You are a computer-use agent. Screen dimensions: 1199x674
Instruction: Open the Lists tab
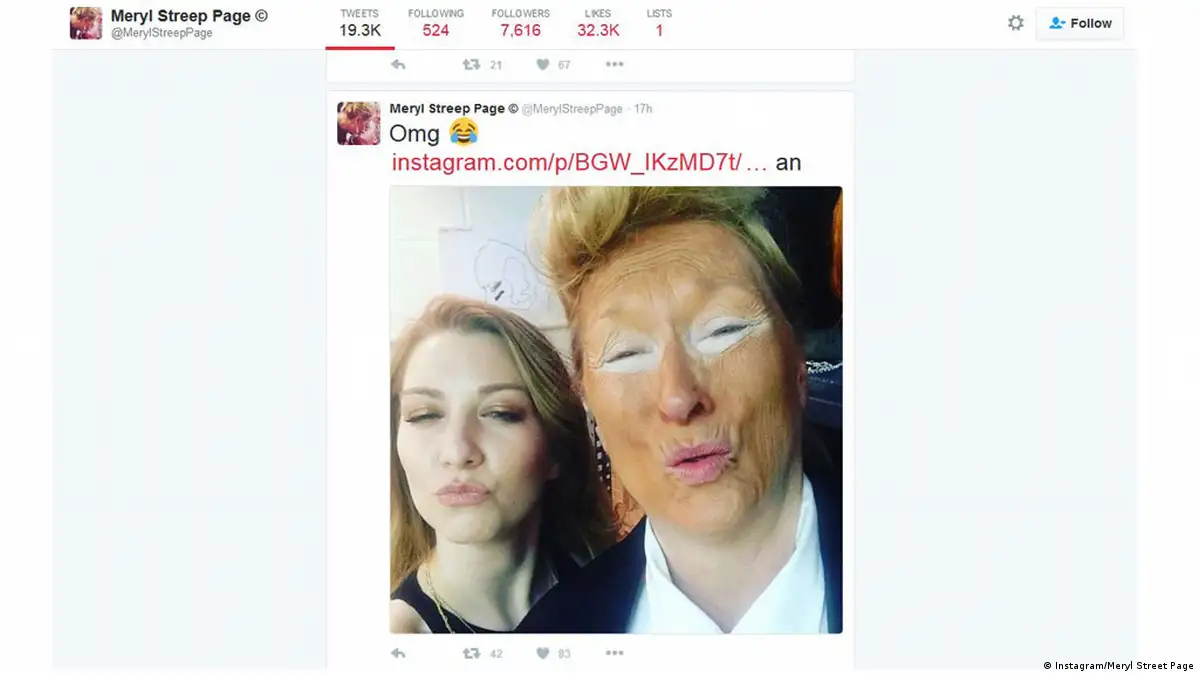(x=659, y=23)
